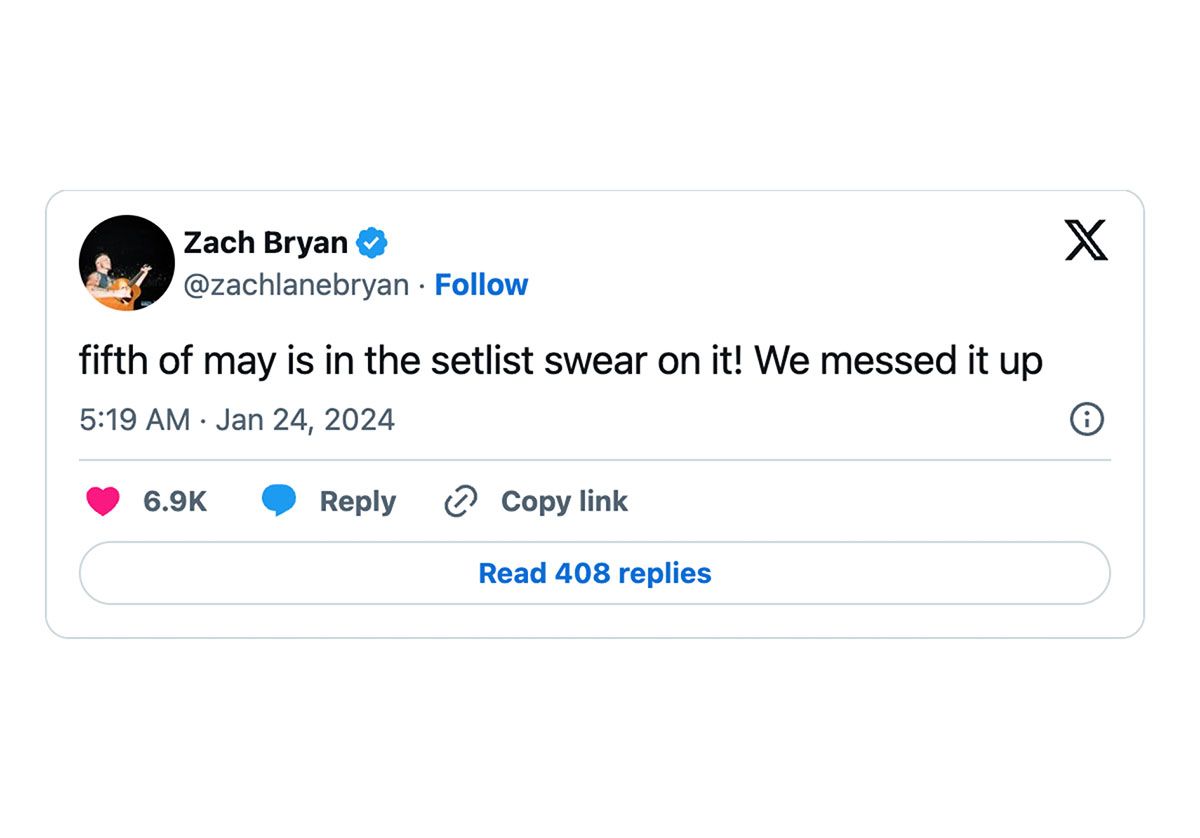
Task: Click the word 'setlist' in the tweet
Action: 482,361
